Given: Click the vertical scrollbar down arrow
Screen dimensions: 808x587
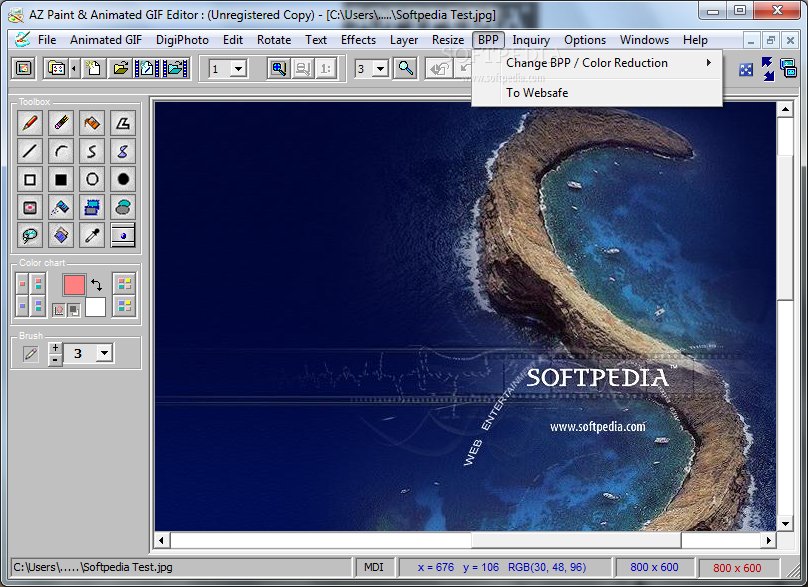Looking at the screenshot, I should click(x=785, y=524).
